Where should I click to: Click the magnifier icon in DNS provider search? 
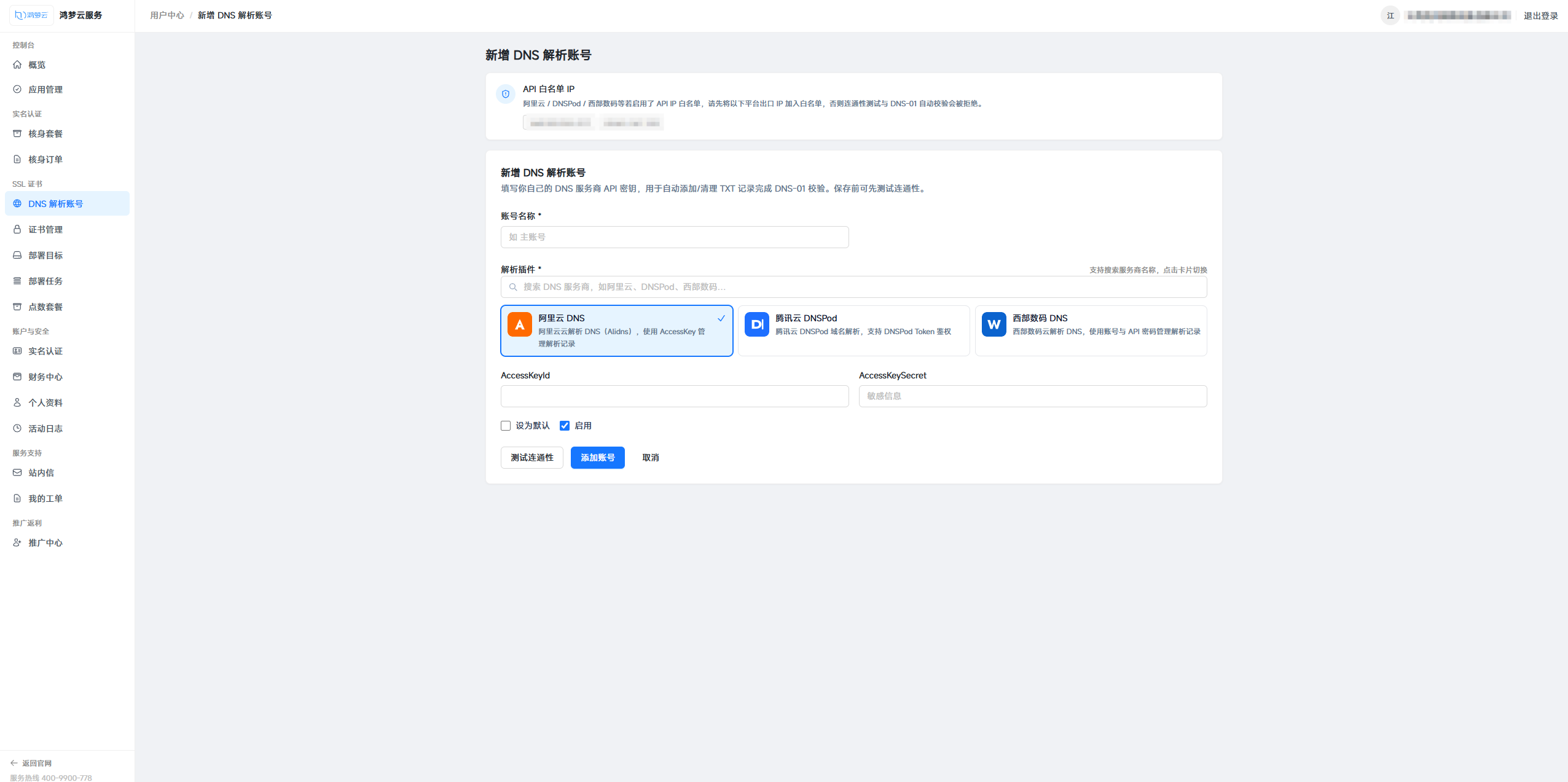click(513, 287)
